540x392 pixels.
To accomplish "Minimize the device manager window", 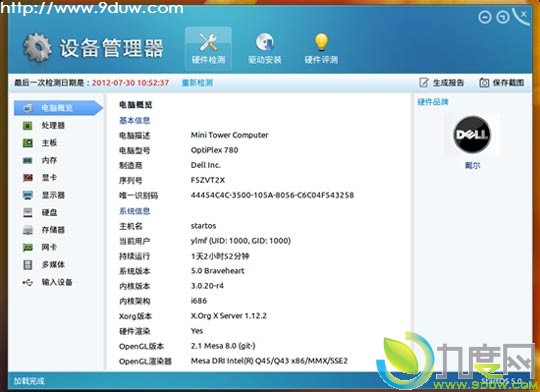I will (485, 17).
